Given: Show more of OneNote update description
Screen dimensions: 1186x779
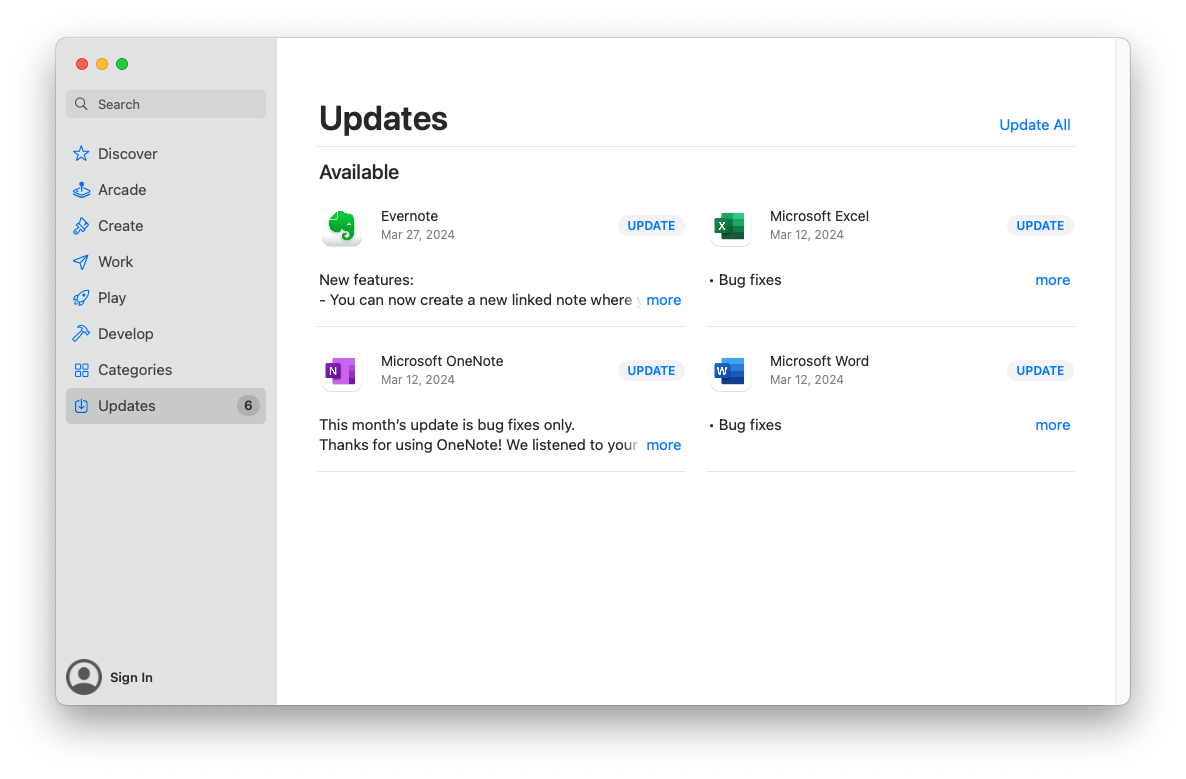Looking at the screenshot, I should [663, 445].
